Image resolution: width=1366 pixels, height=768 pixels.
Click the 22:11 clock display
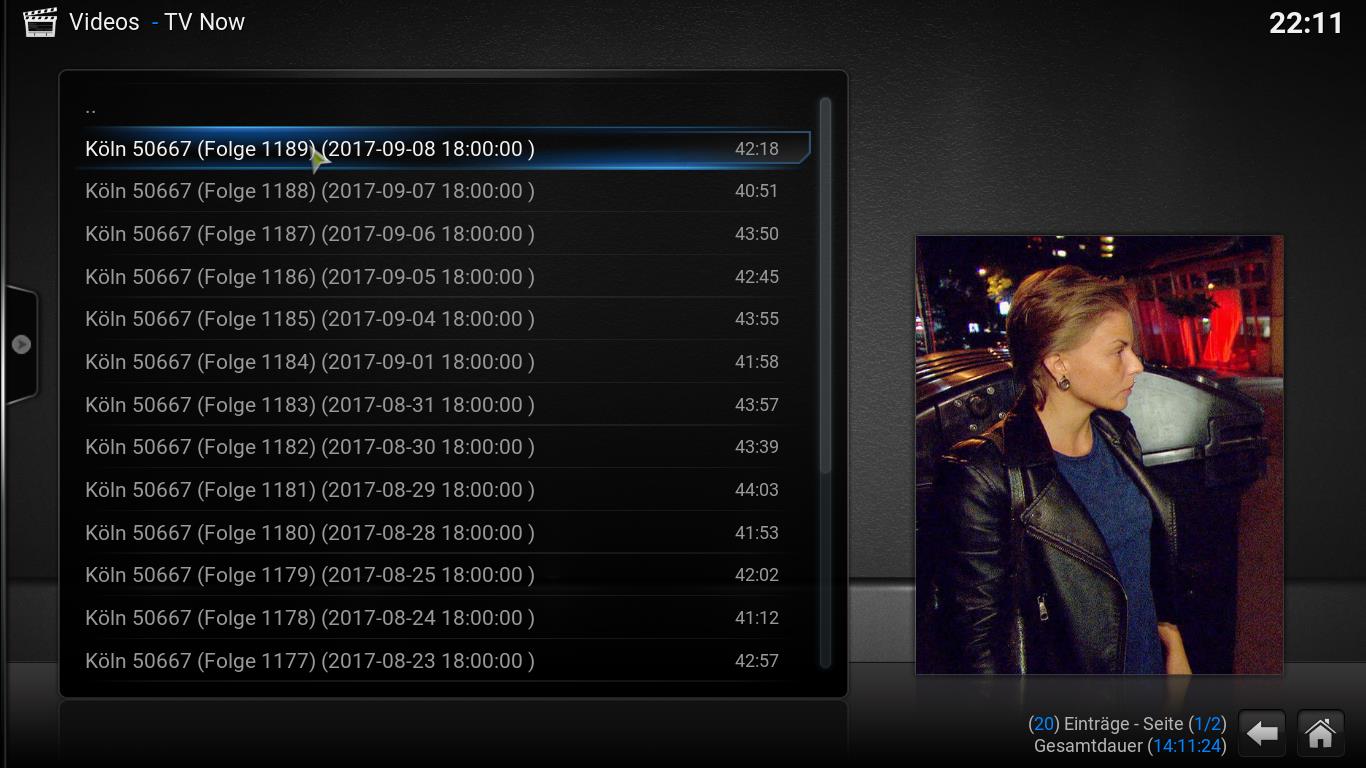coord(1306,23)
